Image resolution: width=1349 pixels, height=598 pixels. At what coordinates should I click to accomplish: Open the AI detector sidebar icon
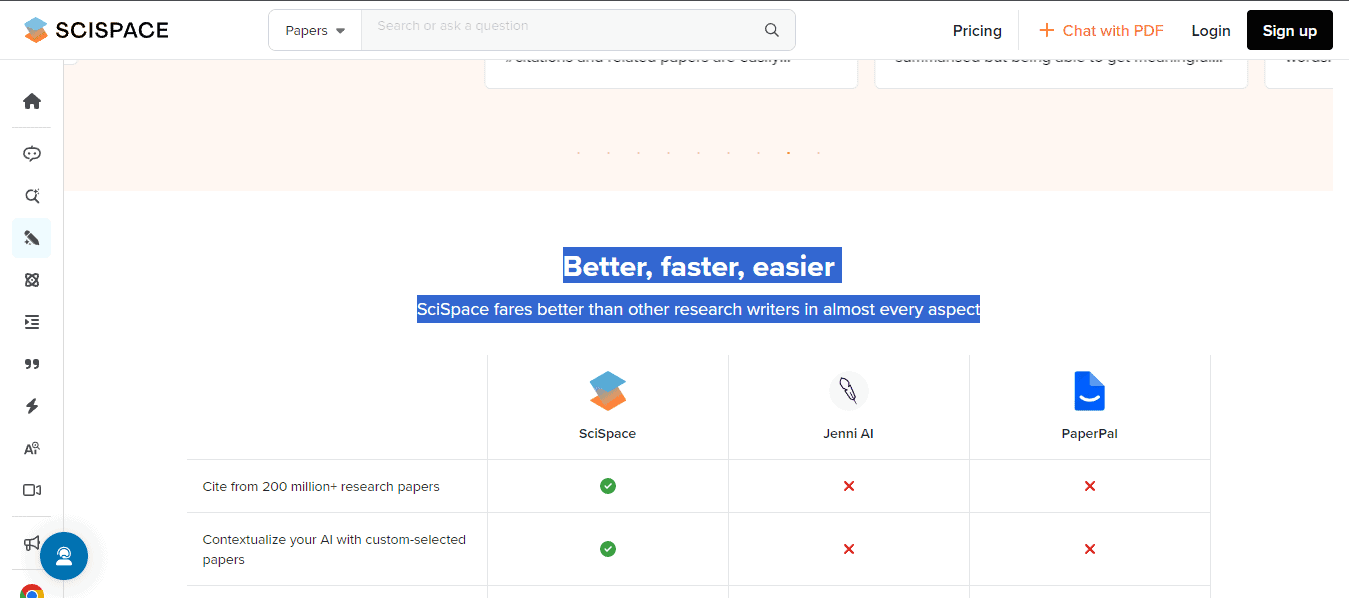coord(32,448)
